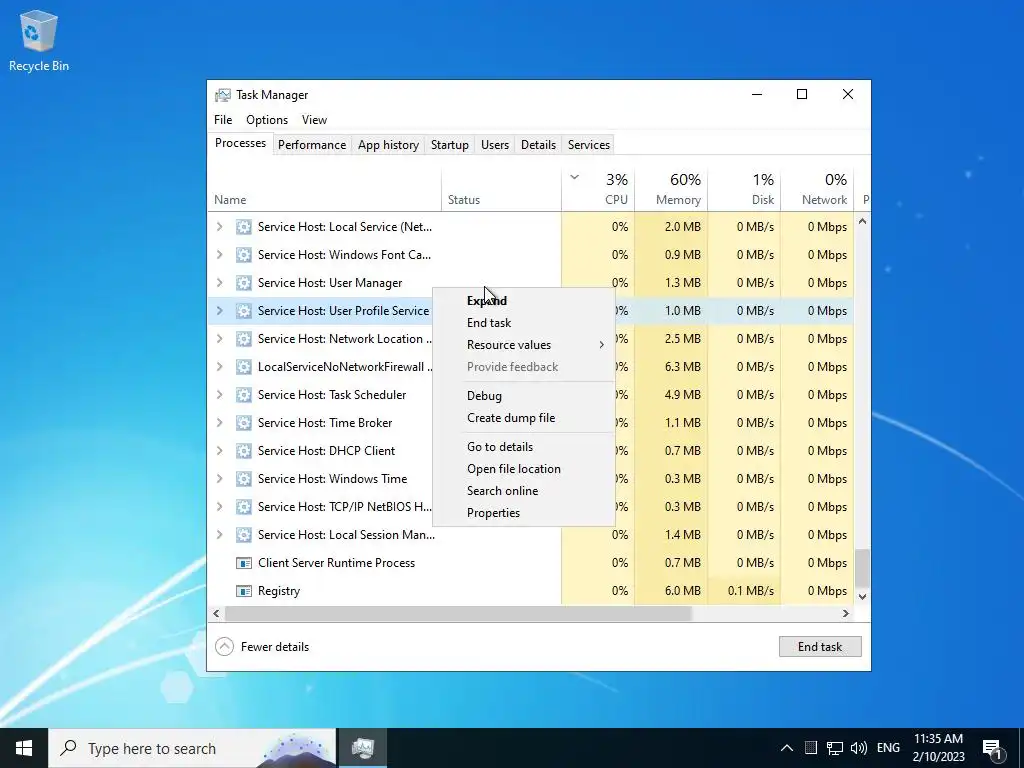Click the Task Manager taskbar icon

click(x=362, y=748)
